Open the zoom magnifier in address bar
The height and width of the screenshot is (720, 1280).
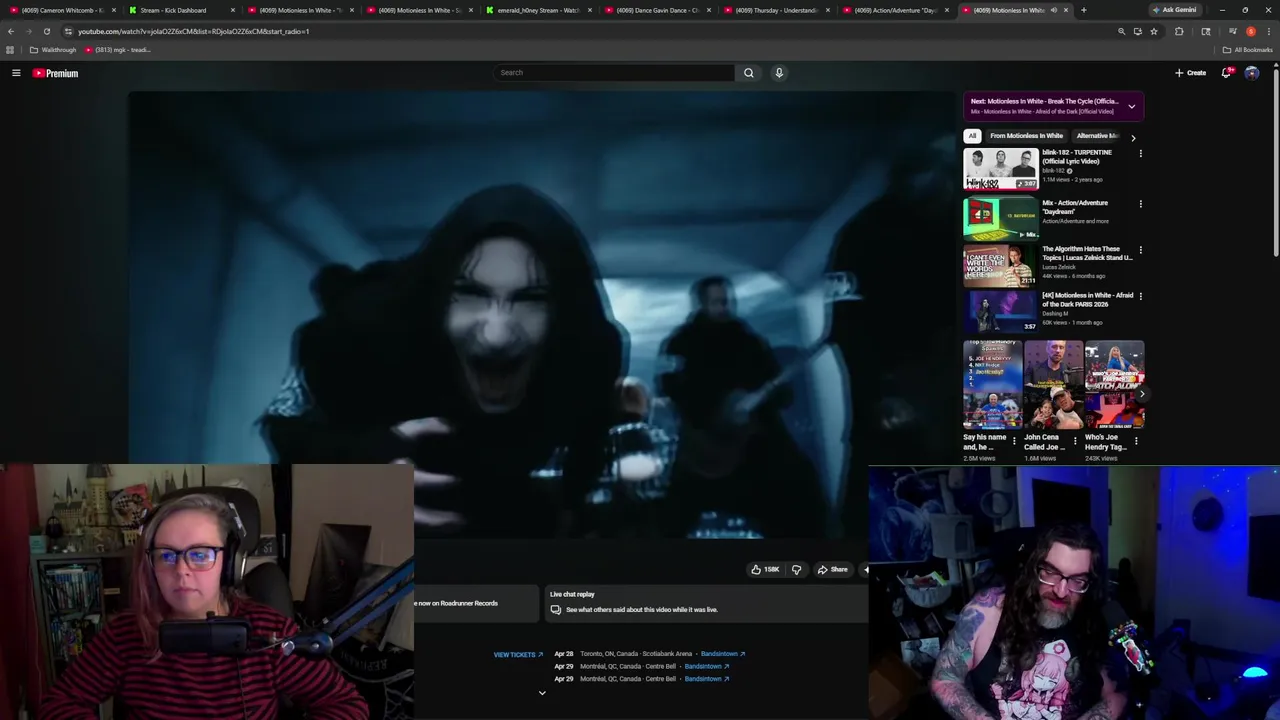pyautogui.click(x=1121, y=31)
